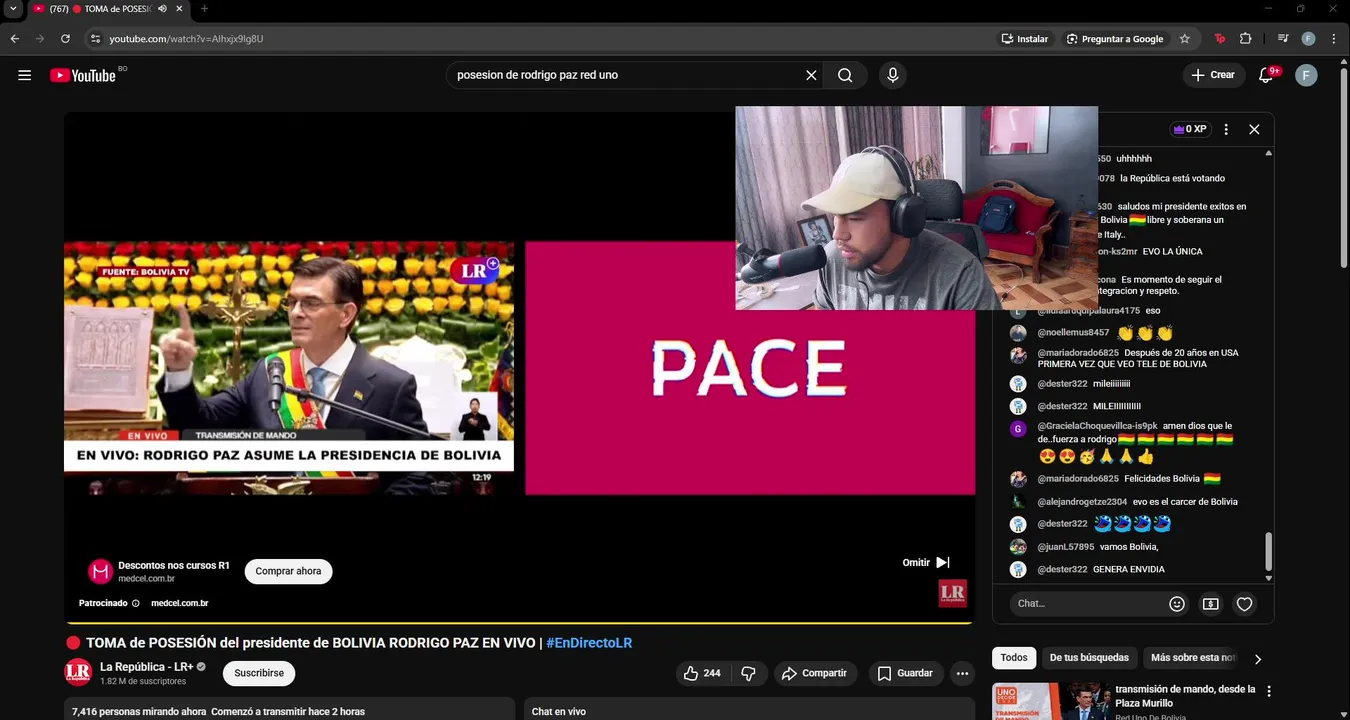Open Chrome three-dot menu
Image resolution: width=1350 pixels, height=720 pixels.
(x=1333, y=39)
